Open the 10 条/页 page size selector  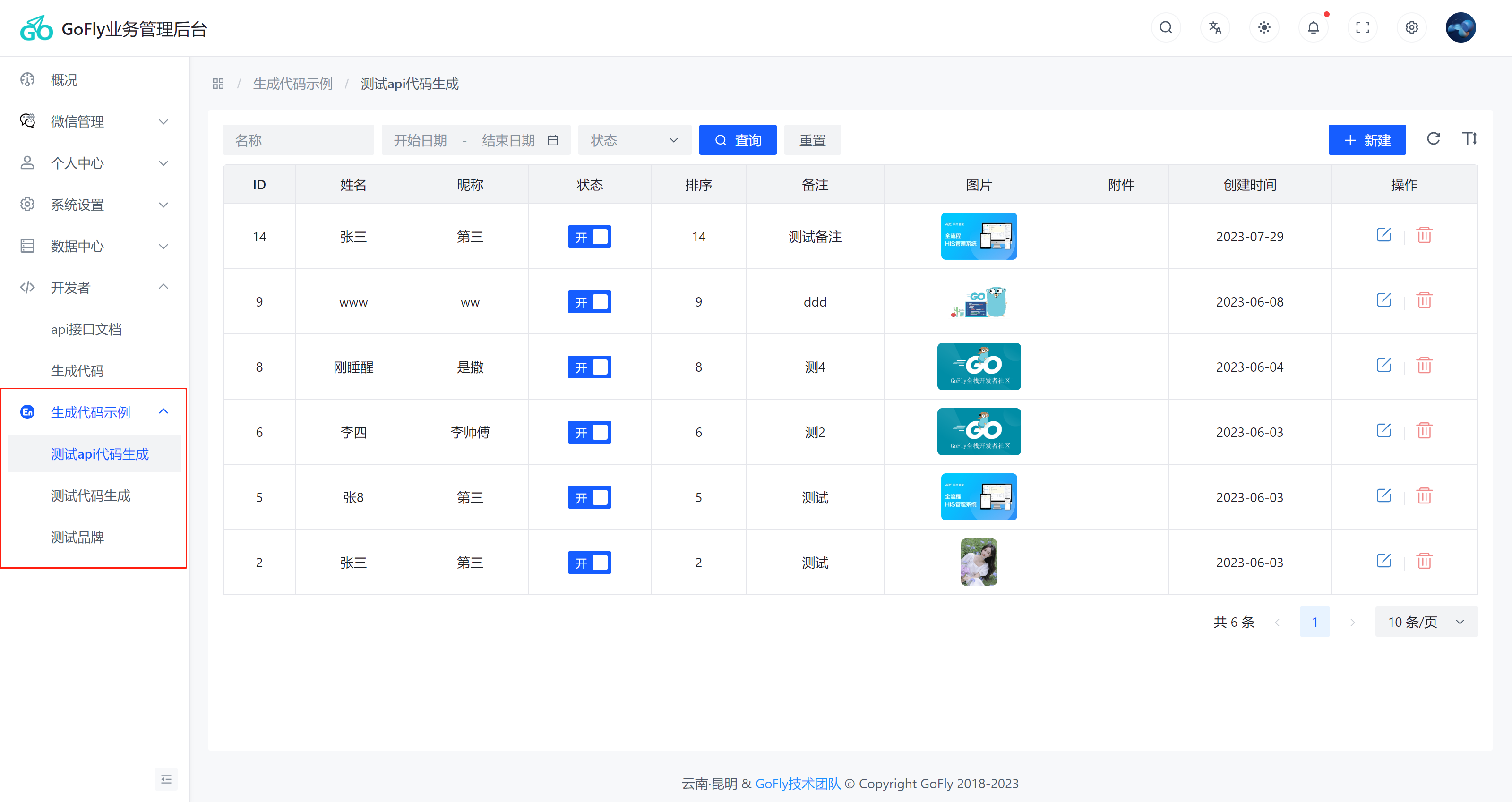pyautogui.click(x=1426, y=622)
